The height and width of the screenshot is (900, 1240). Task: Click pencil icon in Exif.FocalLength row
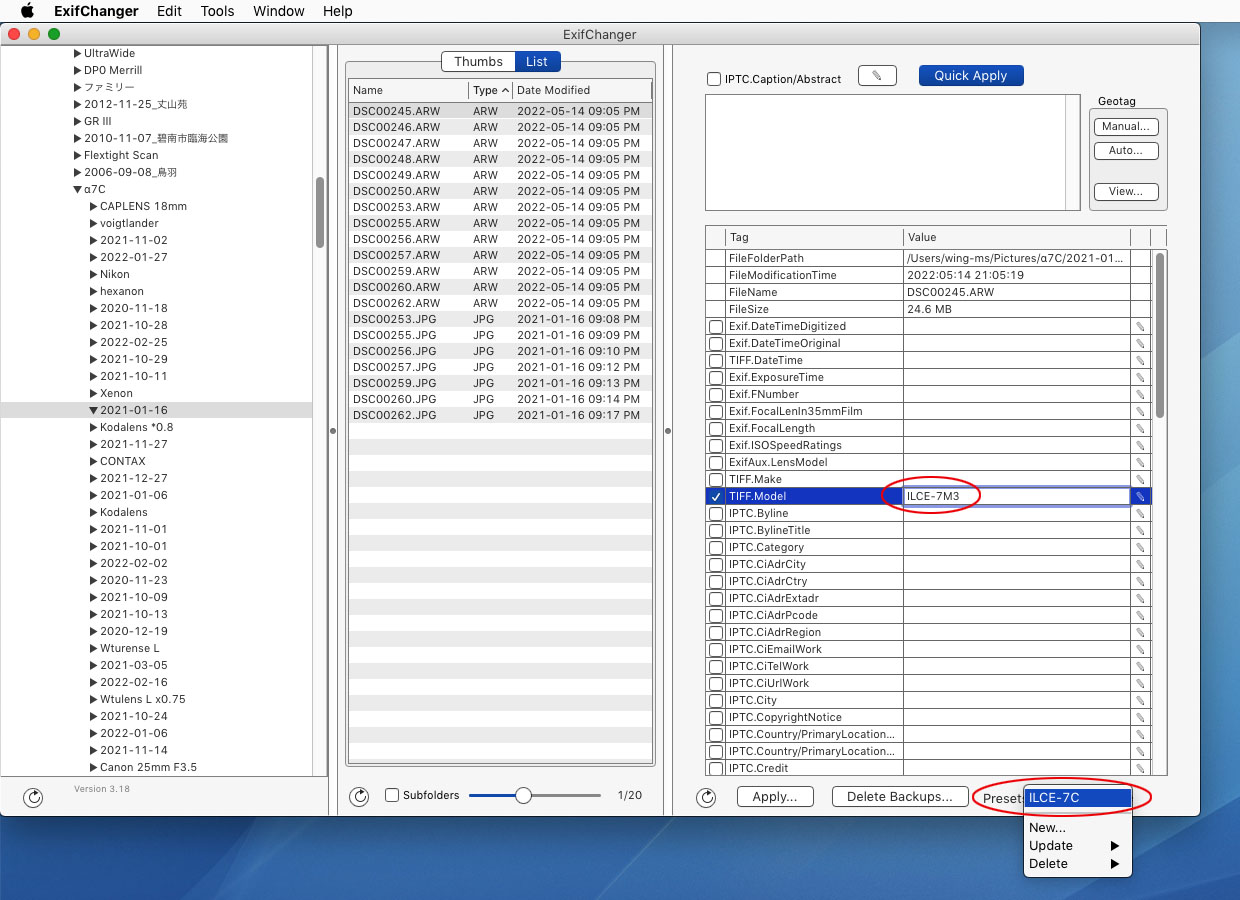pos(1140,428)
